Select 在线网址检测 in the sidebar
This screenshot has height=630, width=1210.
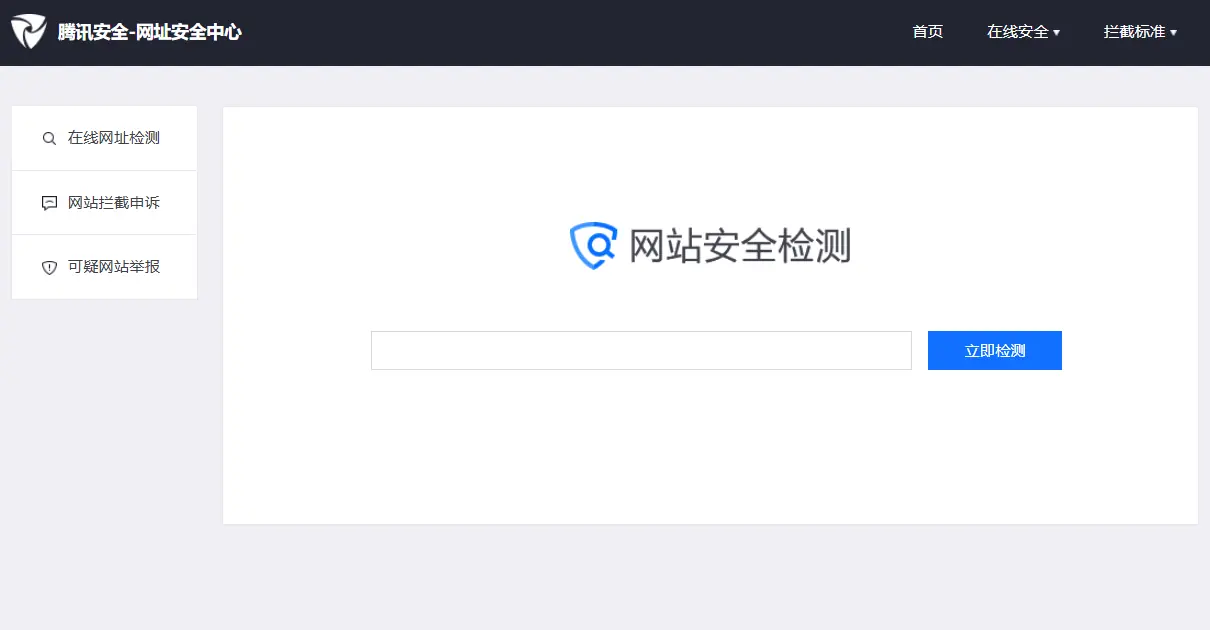(104, 138)
